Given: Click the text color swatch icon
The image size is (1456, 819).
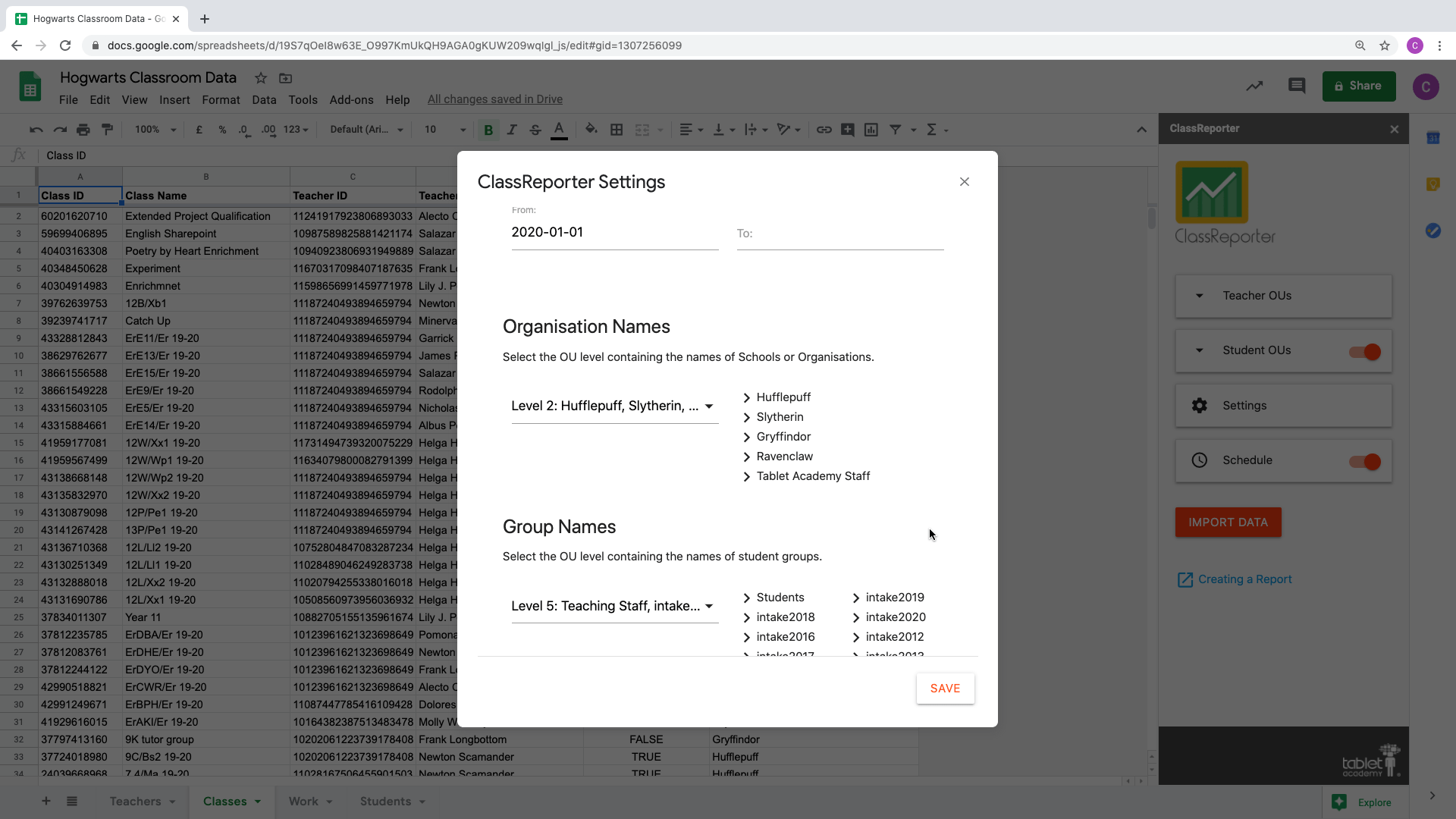Looking at the screenshot, I should (x=559, y=130).
